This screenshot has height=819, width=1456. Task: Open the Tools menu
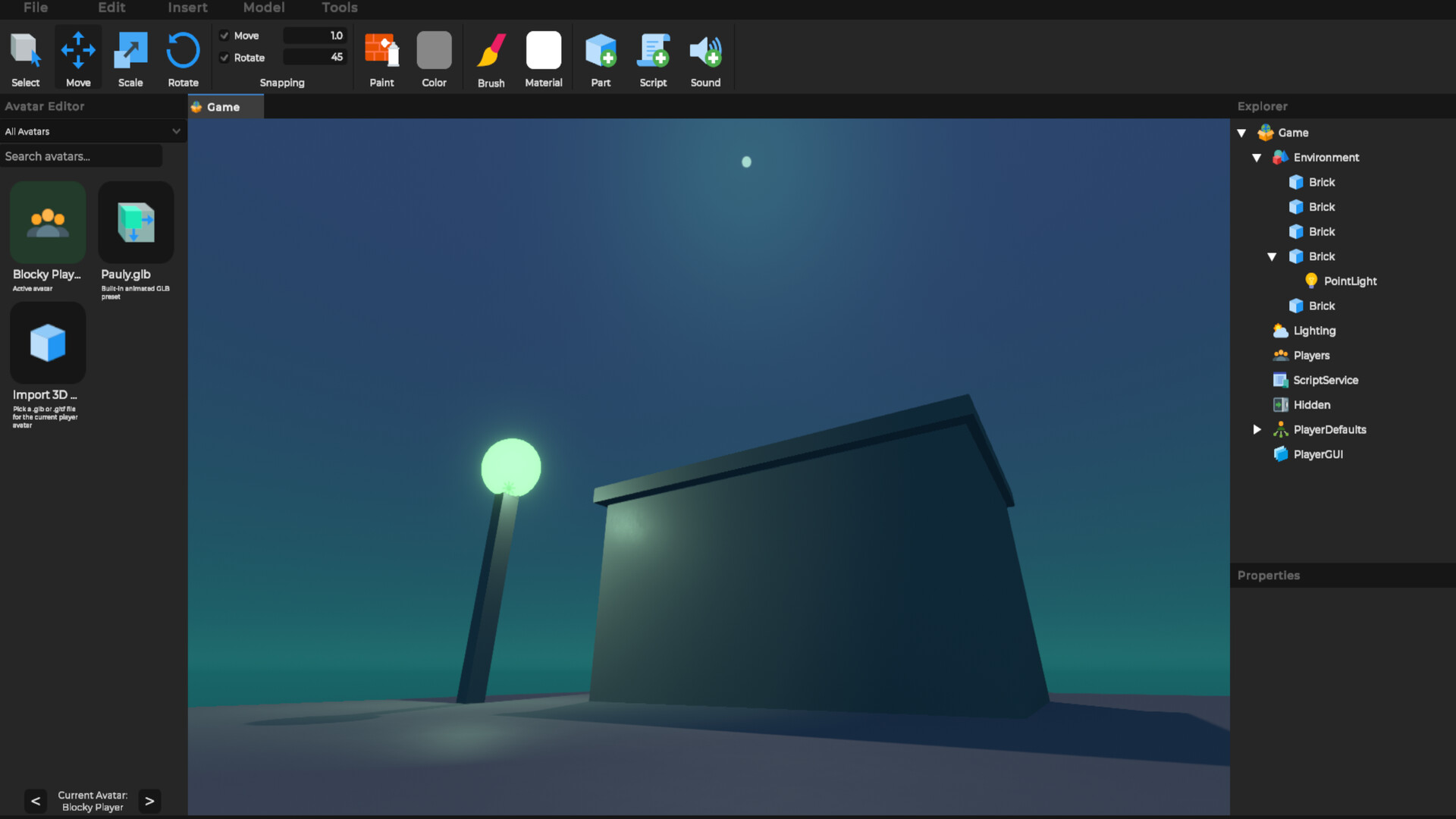(339, 8)
